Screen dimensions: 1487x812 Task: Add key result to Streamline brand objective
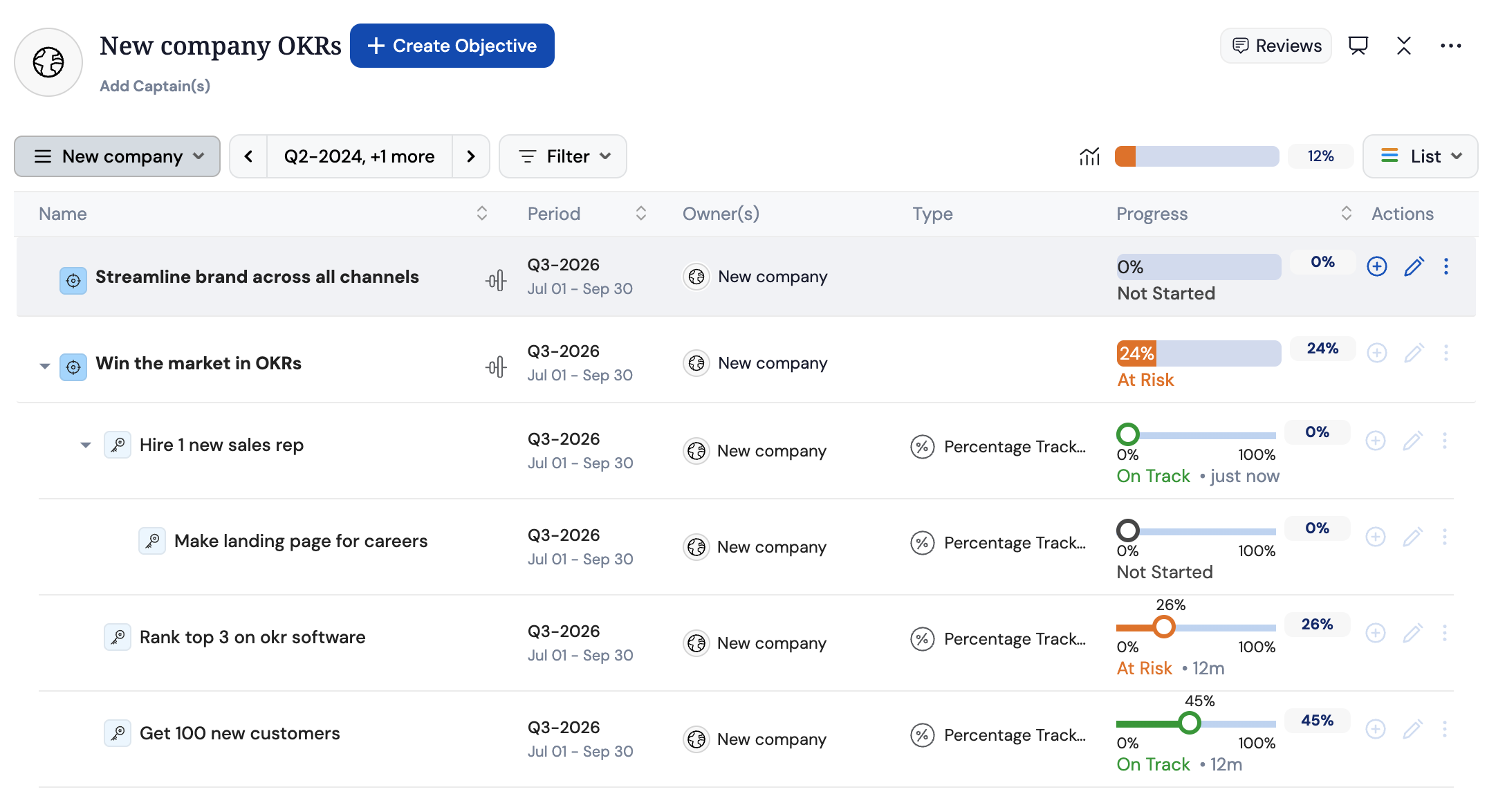(x=1377, y=266)
